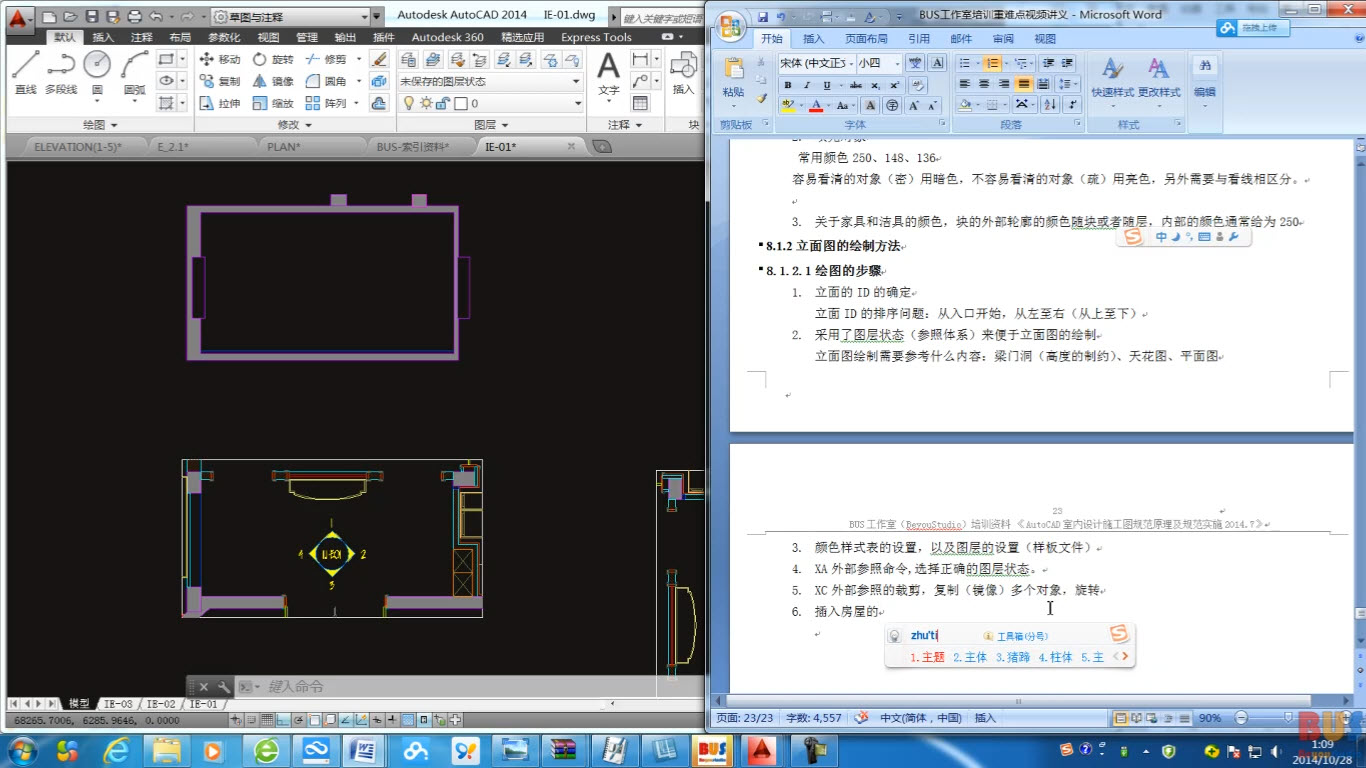The image size is (1366, 768).
Task: Select candidate 1.主题 in IME popup
Action: tap(927, 657)
